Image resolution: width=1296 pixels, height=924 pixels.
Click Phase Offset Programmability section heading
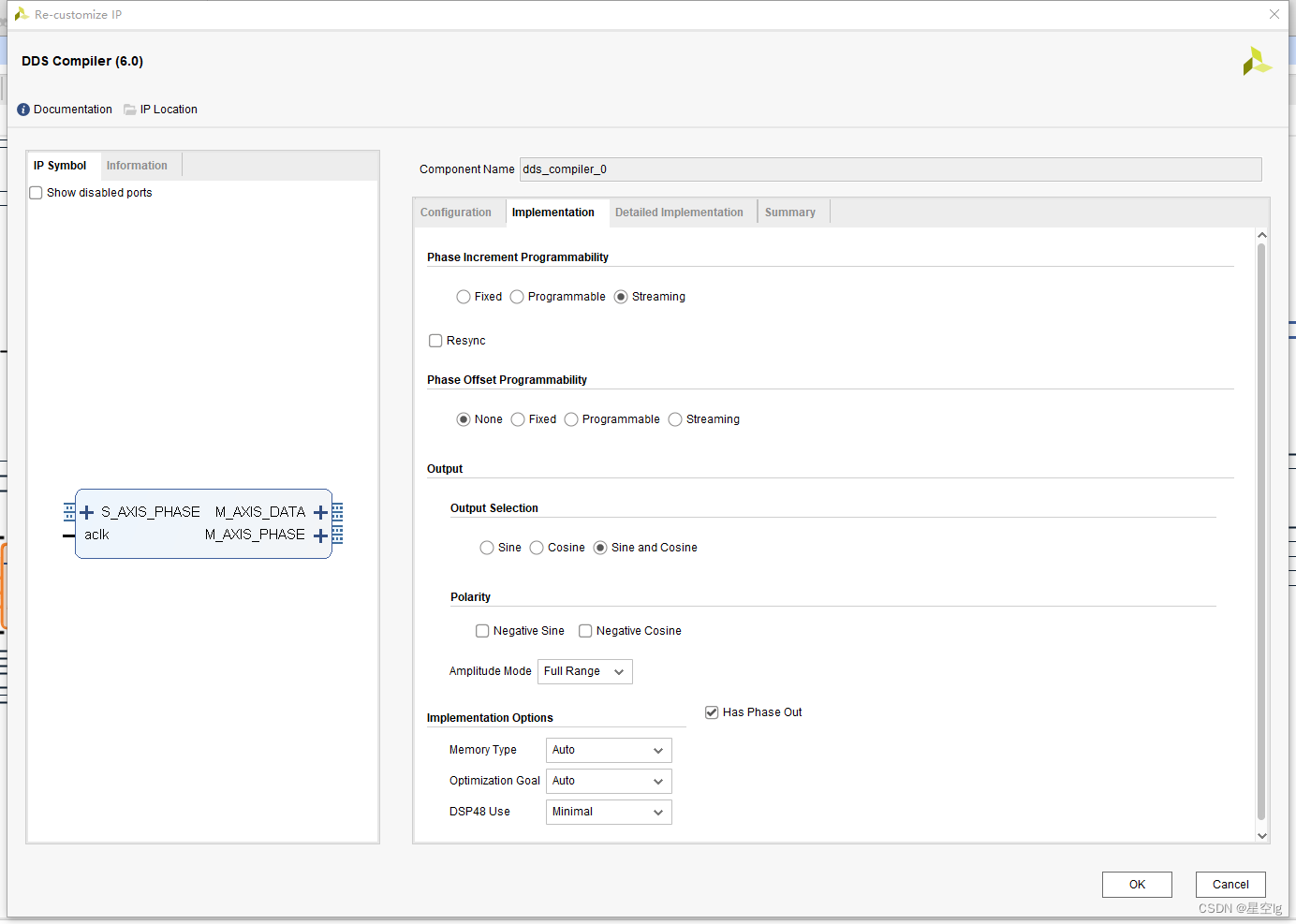[x=507, y=380]
